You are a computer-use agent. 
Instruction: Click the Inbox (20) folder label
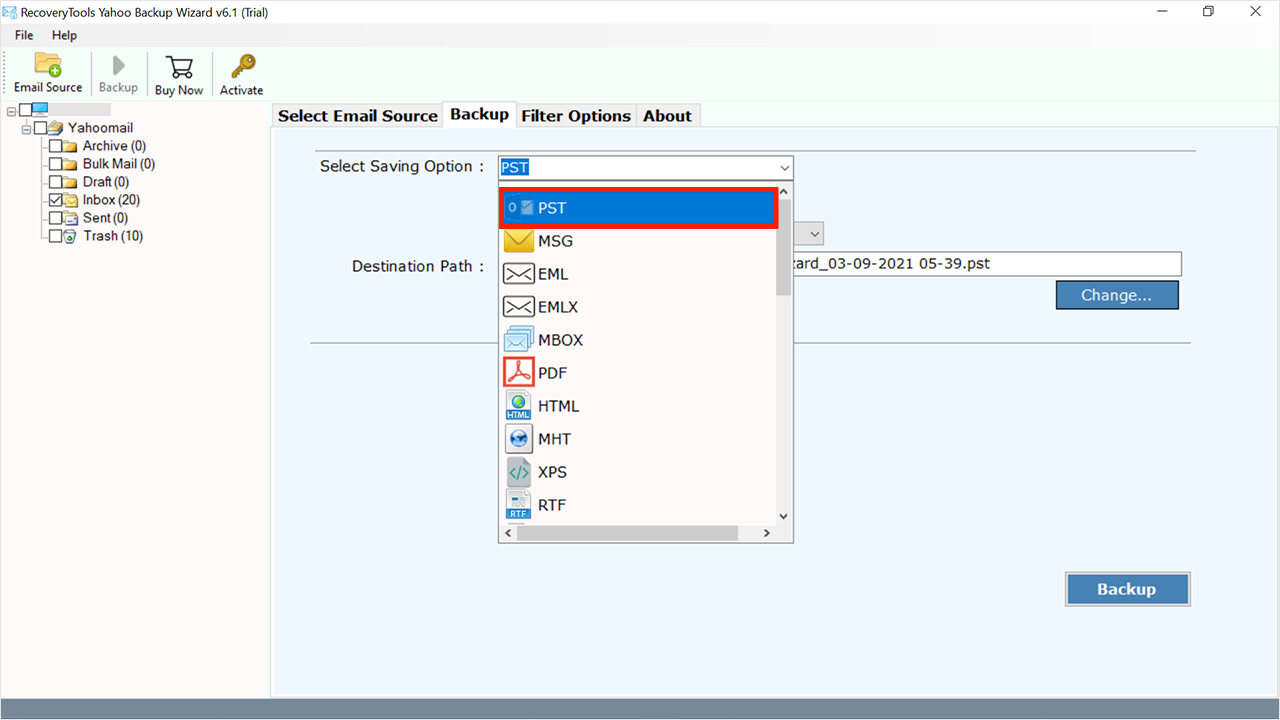tap(111, 200)
